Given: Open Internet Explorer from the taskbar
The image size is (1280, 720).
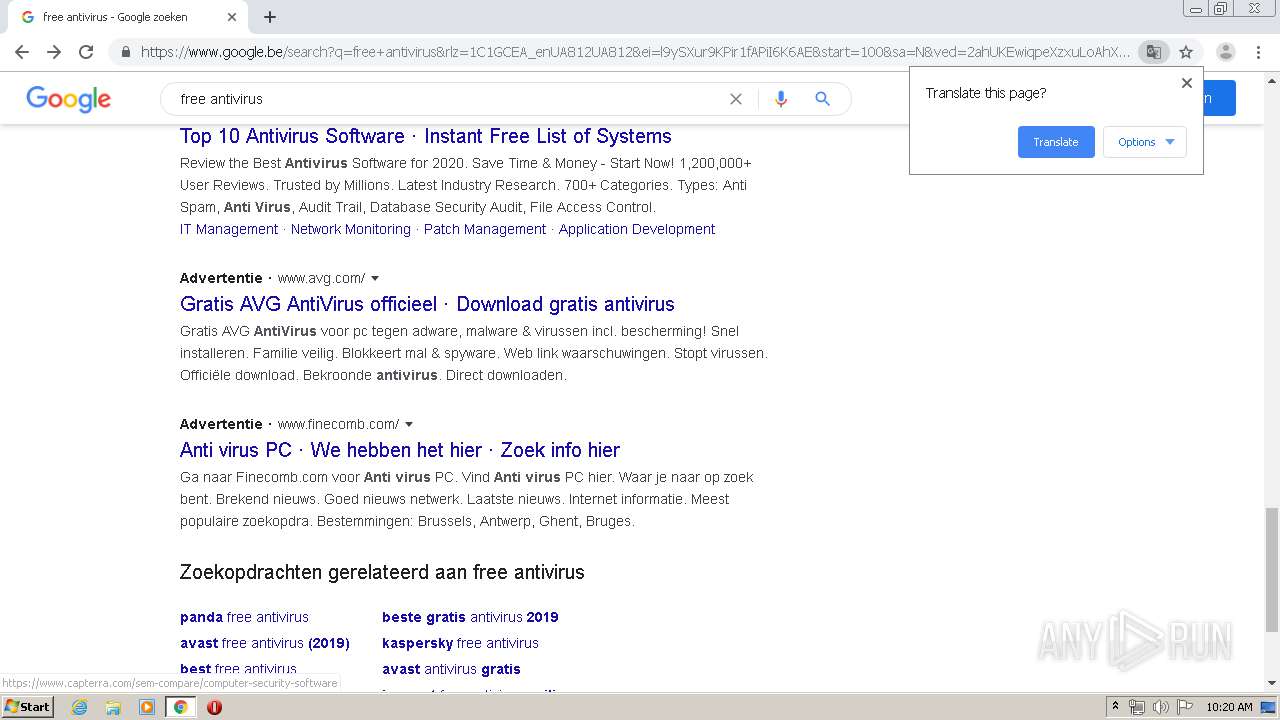Looking at the screenshot, I should point(80,707).
